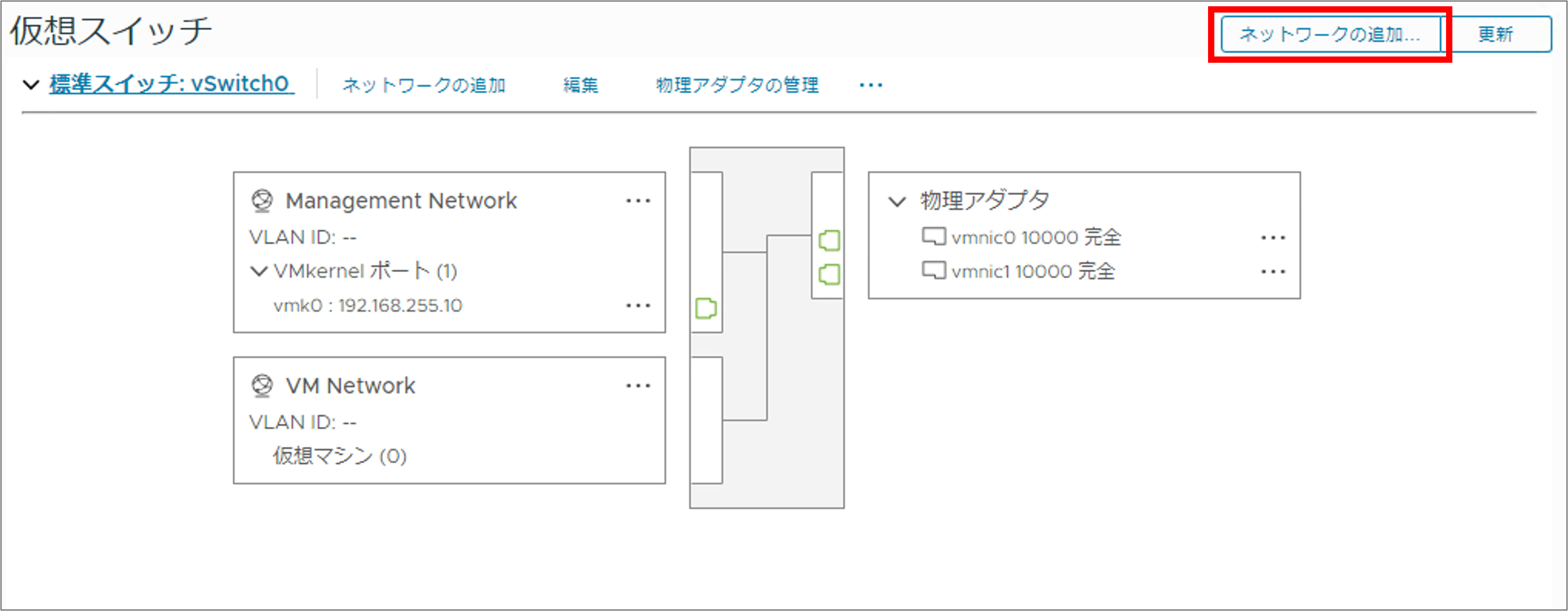The height and width of the screenshot is (611, 1568).
Task: Open the 標準スイッチ: vSwitch0 link
Action: (172, 84)
